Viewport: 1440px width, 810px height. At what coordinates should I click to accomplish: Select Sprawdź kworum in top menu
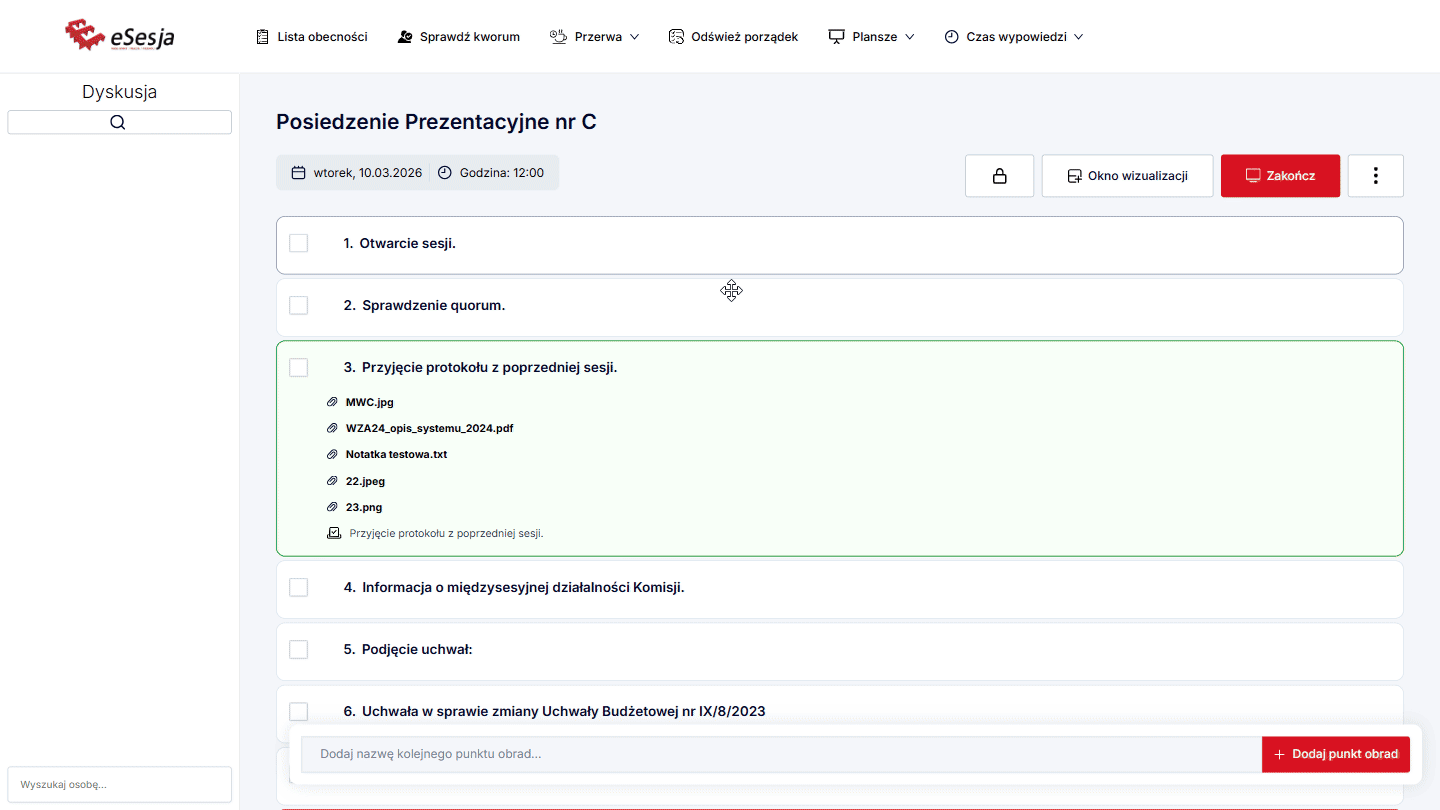[x=459, y=37]
